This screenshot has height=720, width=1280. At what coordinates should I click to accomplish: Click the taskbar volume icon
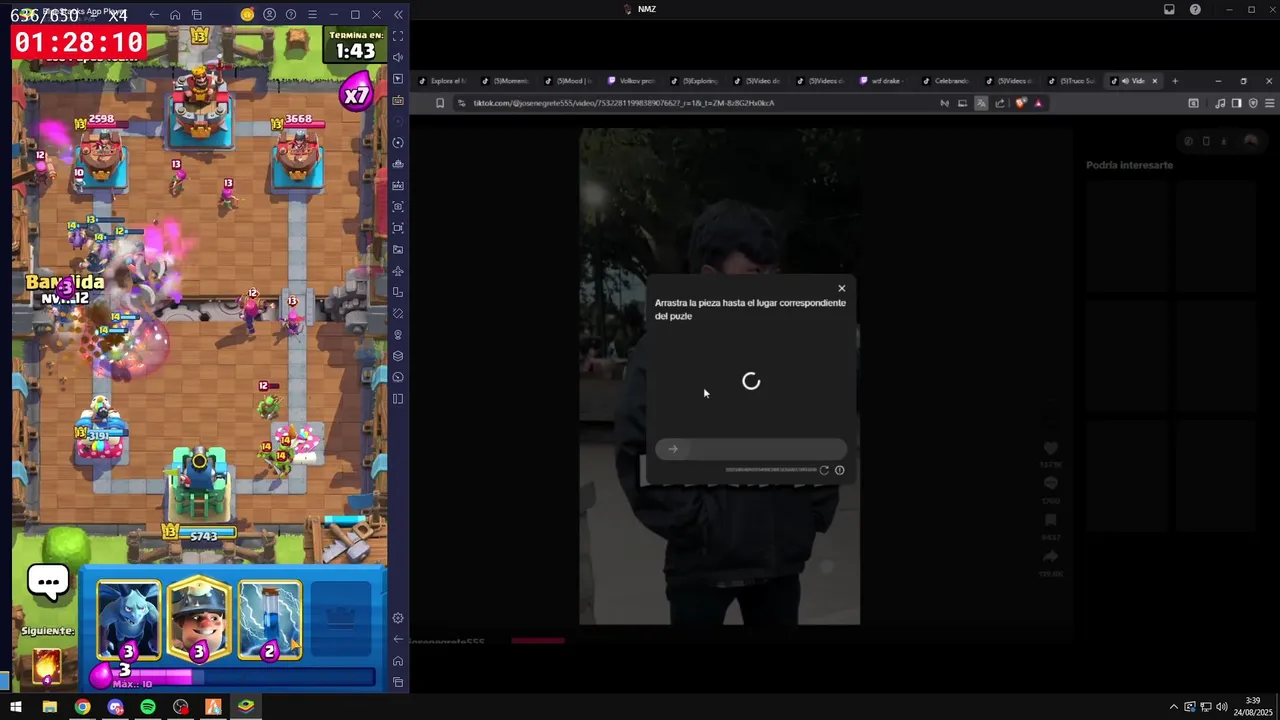(x=1222, y=707)
